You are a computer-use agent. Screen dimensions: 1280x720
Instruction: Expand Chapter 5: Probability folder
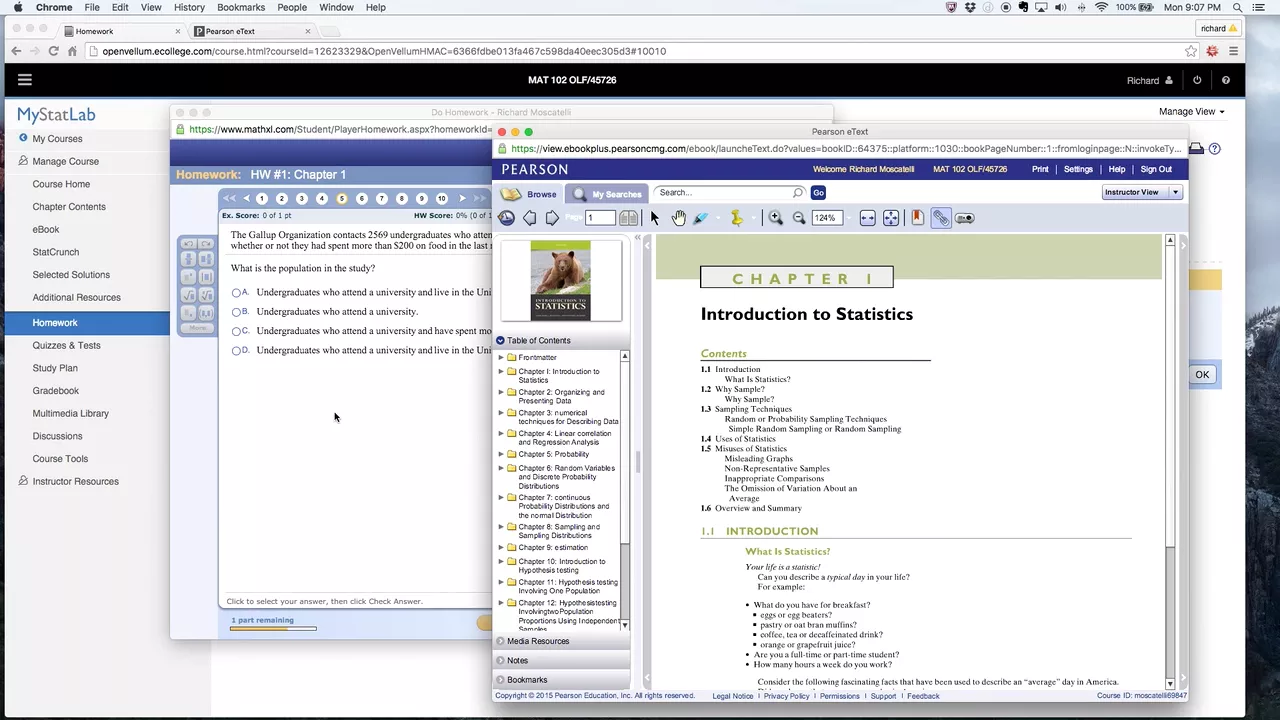tap(501, 454)
